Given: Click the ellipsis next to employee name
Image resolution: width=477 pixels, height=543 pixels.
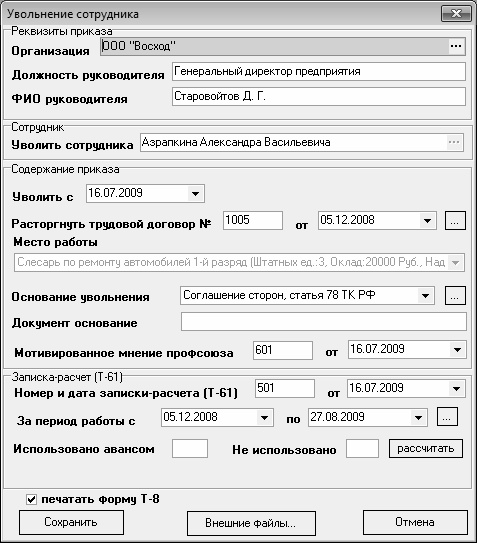Looking at the screenshot, I should tap(454, 142).
